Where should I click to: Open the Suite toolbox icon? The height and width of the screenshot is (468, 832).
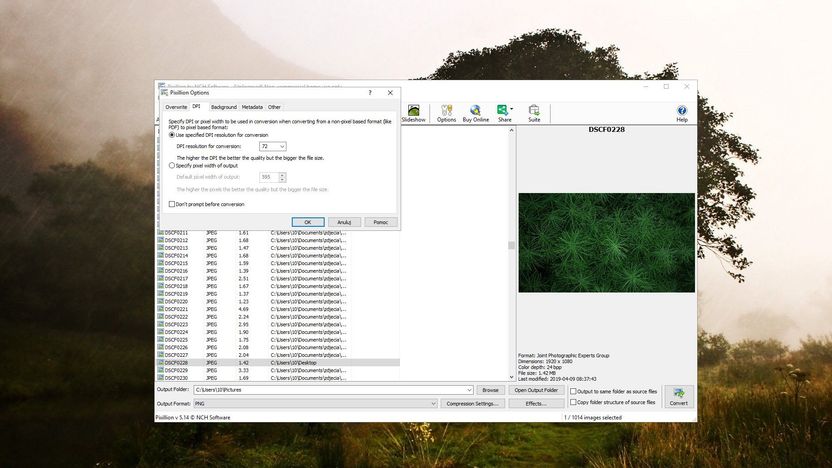(x=534, y=110)
